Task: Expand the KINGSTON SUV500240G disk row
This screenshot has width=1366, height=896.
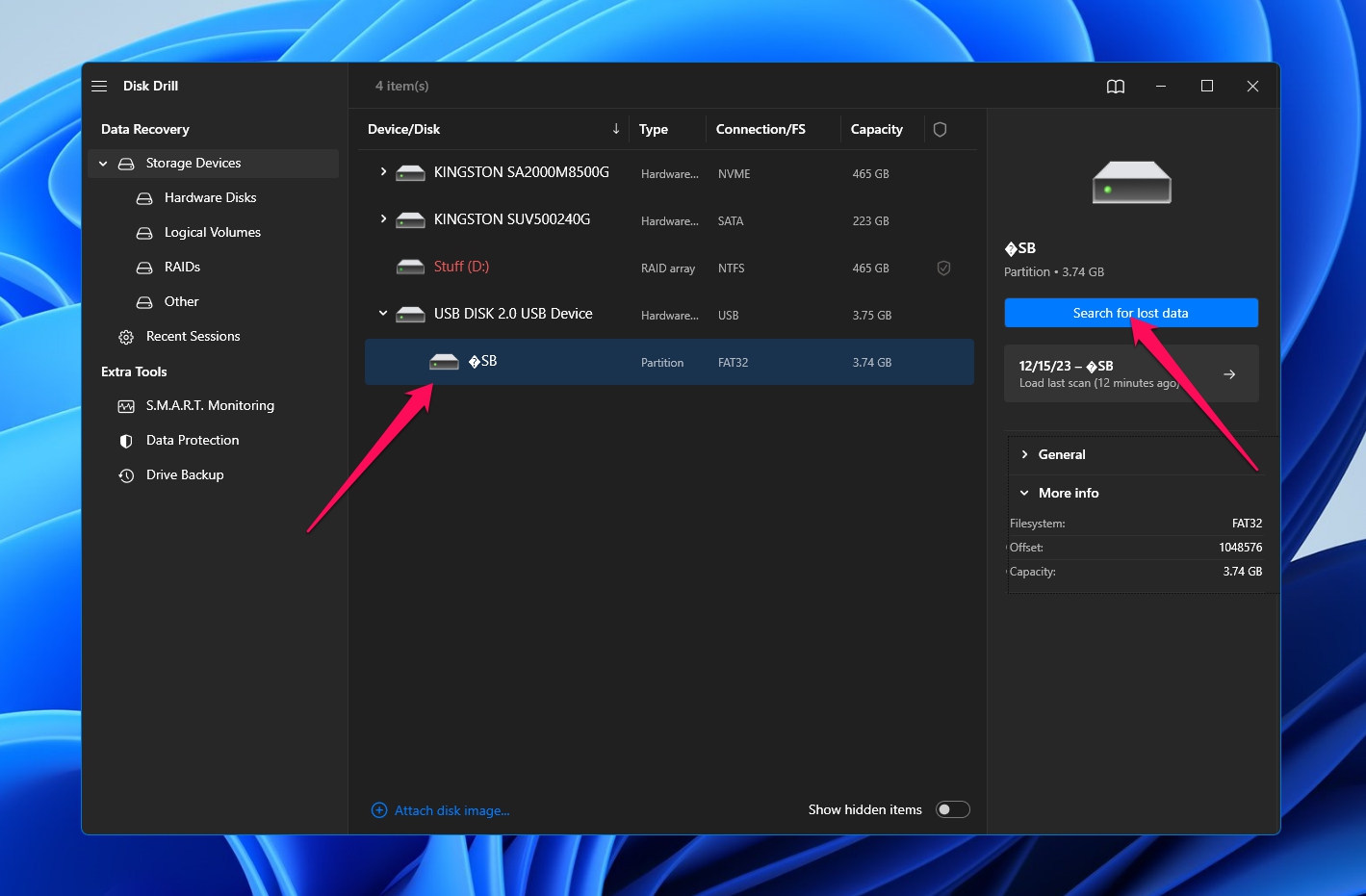Action: [383, 219]
